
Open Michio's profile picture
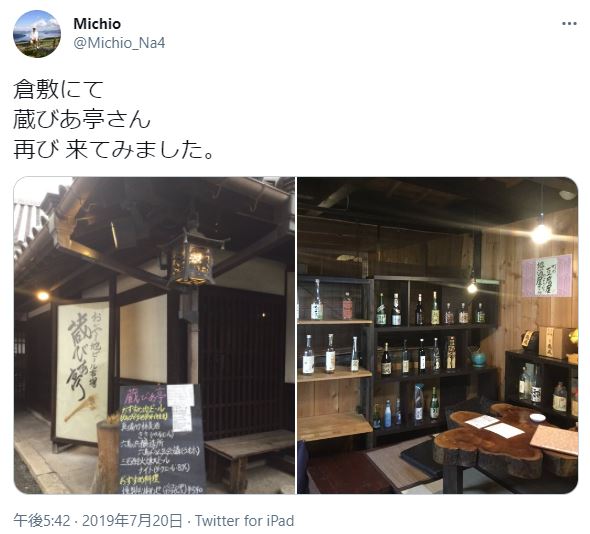[37, 34]
